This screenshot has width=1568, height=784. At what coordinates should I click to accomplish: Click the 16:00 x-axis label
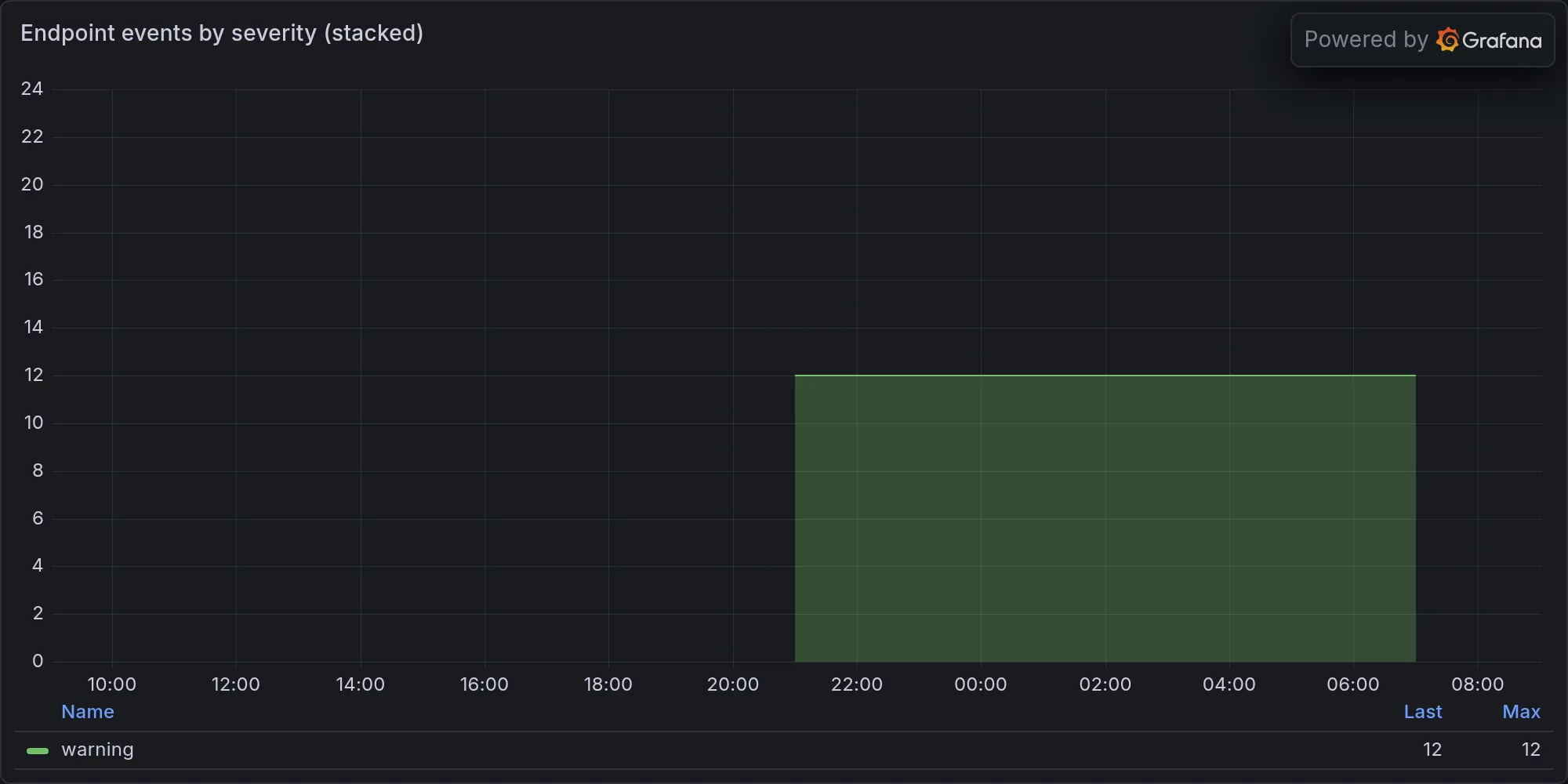(485, 684)
